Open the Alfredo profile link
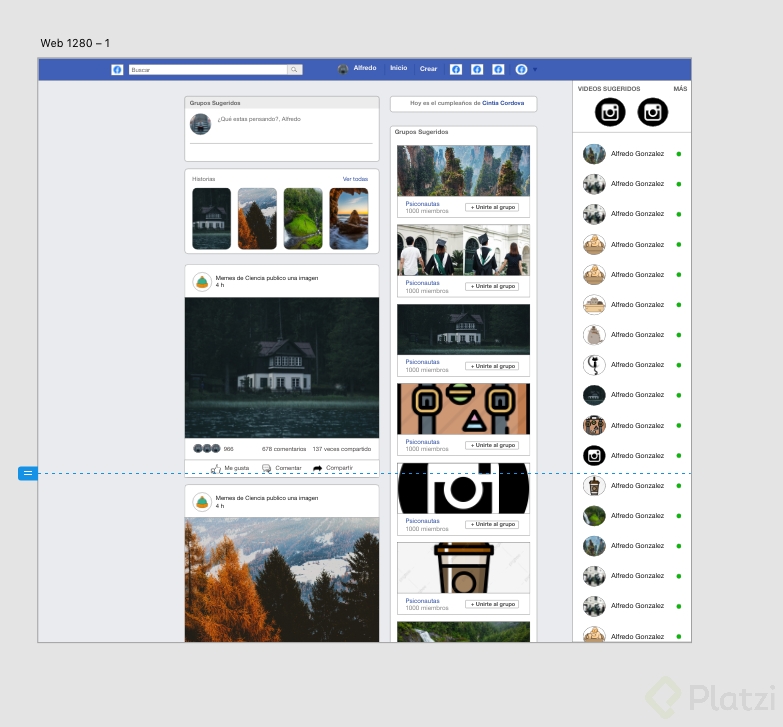 pos(365,68)
